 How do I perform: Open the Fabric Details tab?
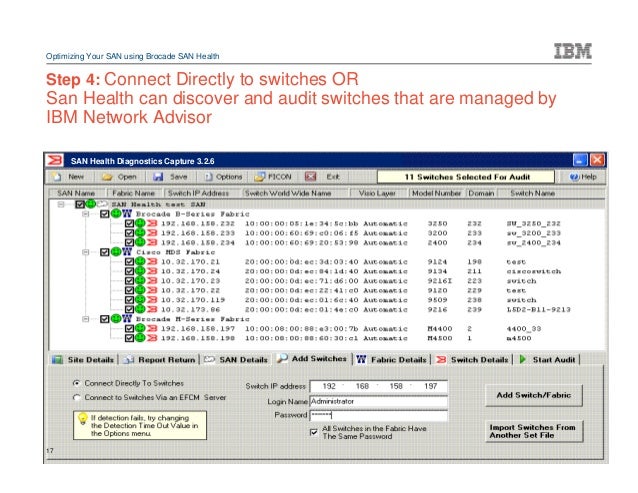(392, 360)
